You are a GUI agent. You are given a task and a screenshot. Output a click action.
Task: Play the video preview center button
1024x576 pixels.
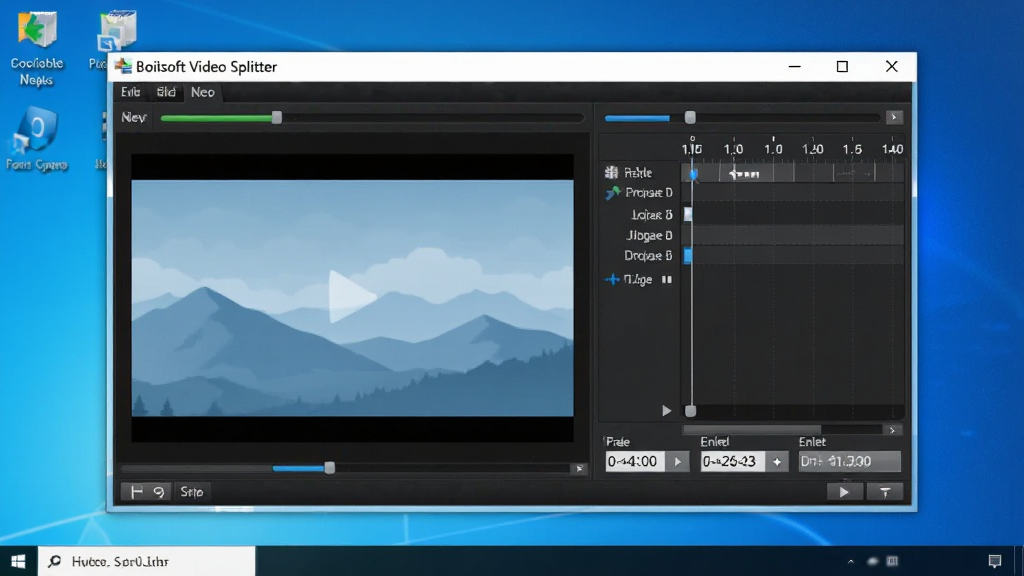[x=351, y=296]
